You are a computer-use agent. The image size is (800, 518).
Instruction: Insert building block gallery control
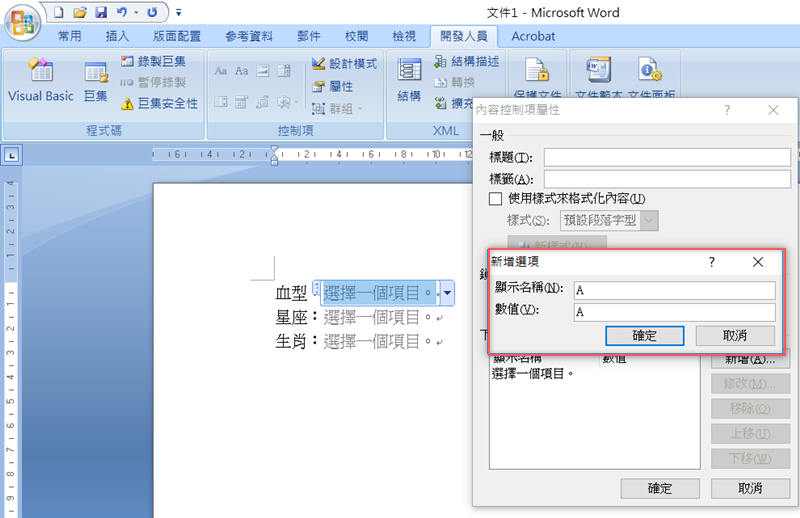click(x=263, y=102)
